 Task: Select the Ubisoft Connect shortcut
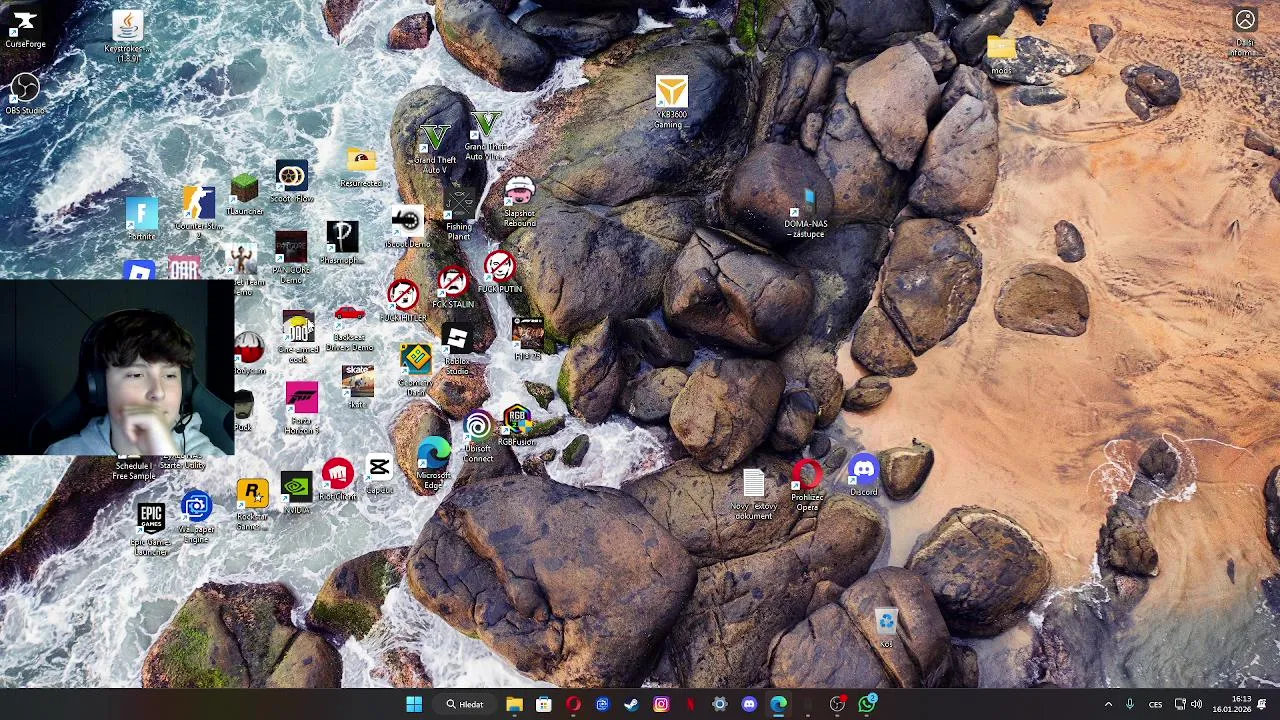(478, 438)
